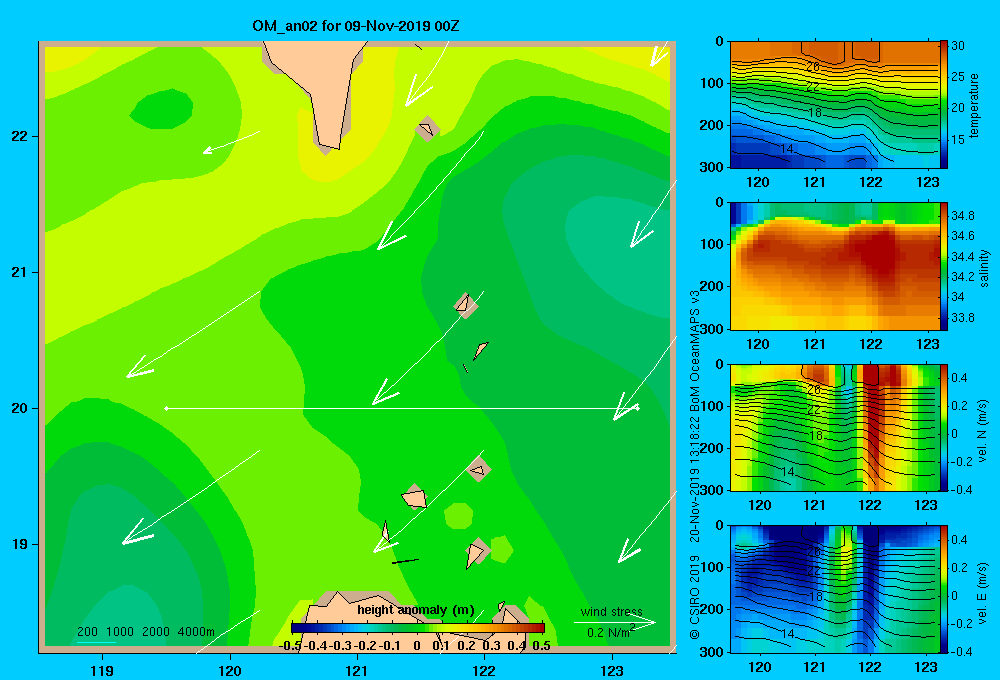Click the "0.2 N/m" wind stress value
Image resolution: width=1000 pixels, height=680 pixels.
(x=609, y=632)
